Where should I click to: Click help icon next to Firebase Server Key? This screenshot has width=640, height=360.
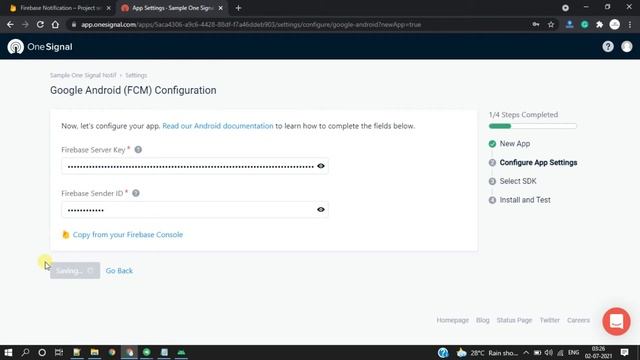(x=138, y=150)
